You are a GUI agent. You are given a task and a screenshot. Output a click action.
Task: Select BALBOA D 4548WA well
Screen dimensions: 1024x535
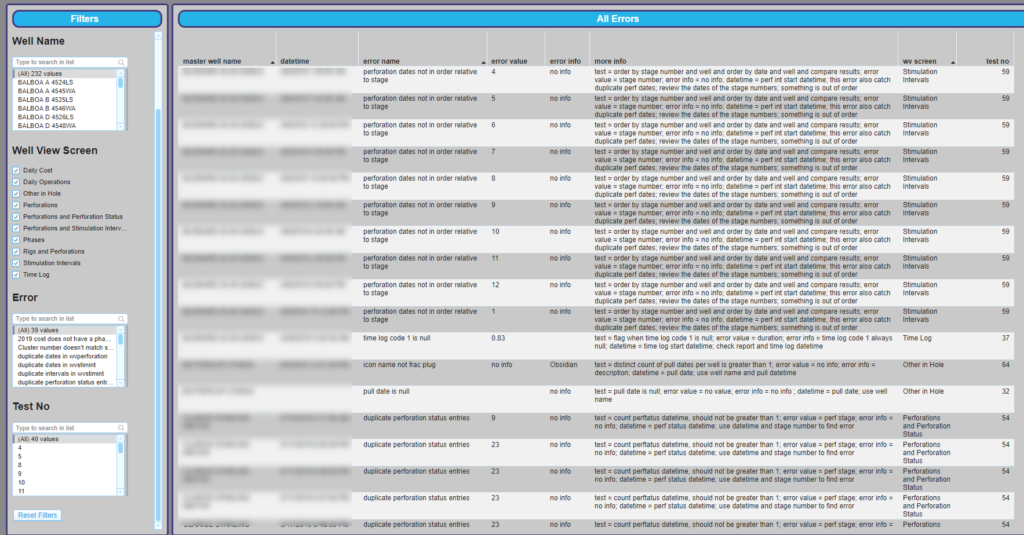pos(65,125)
